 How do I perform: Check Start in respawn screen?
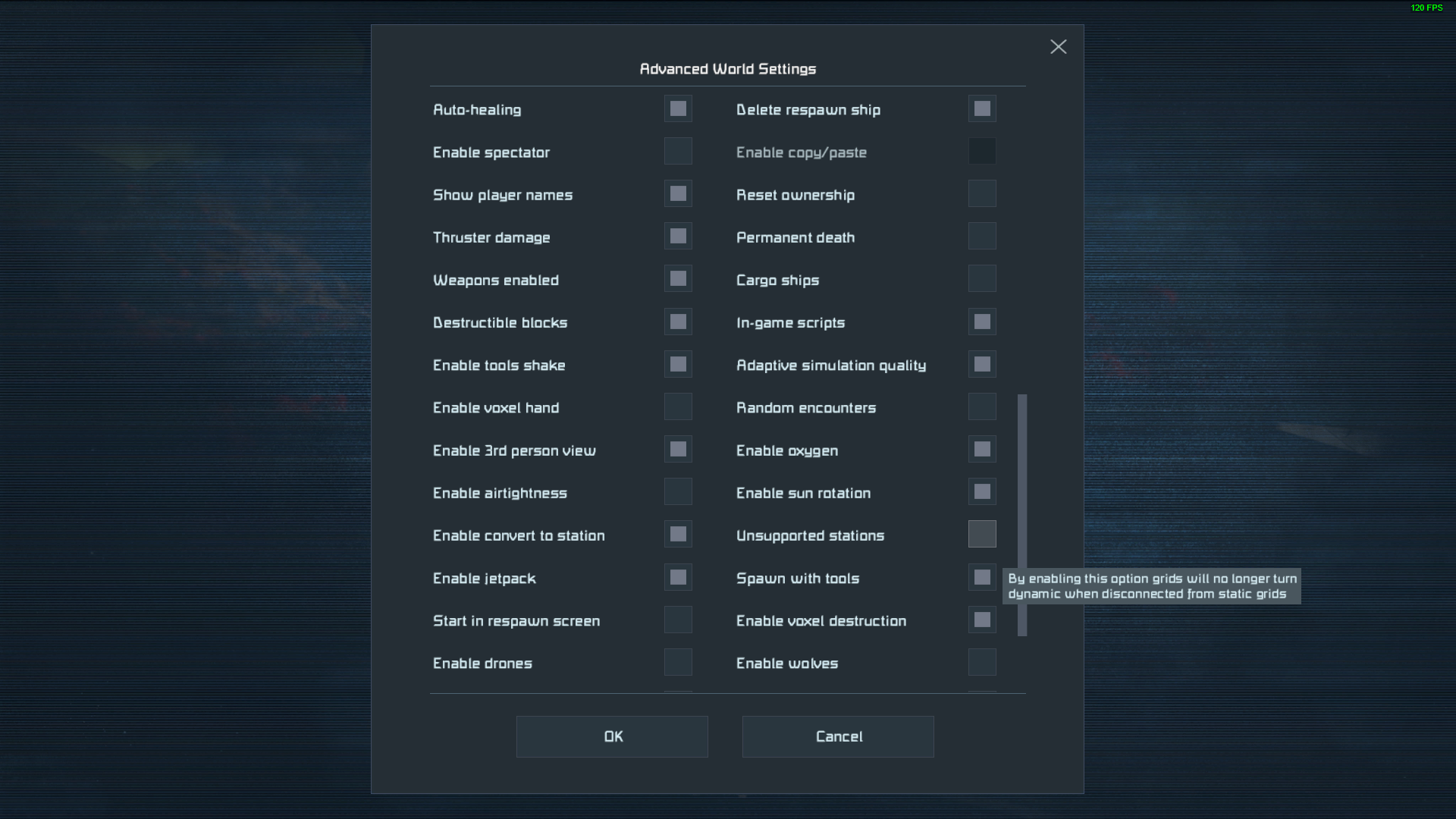click(x=678, y=620)
